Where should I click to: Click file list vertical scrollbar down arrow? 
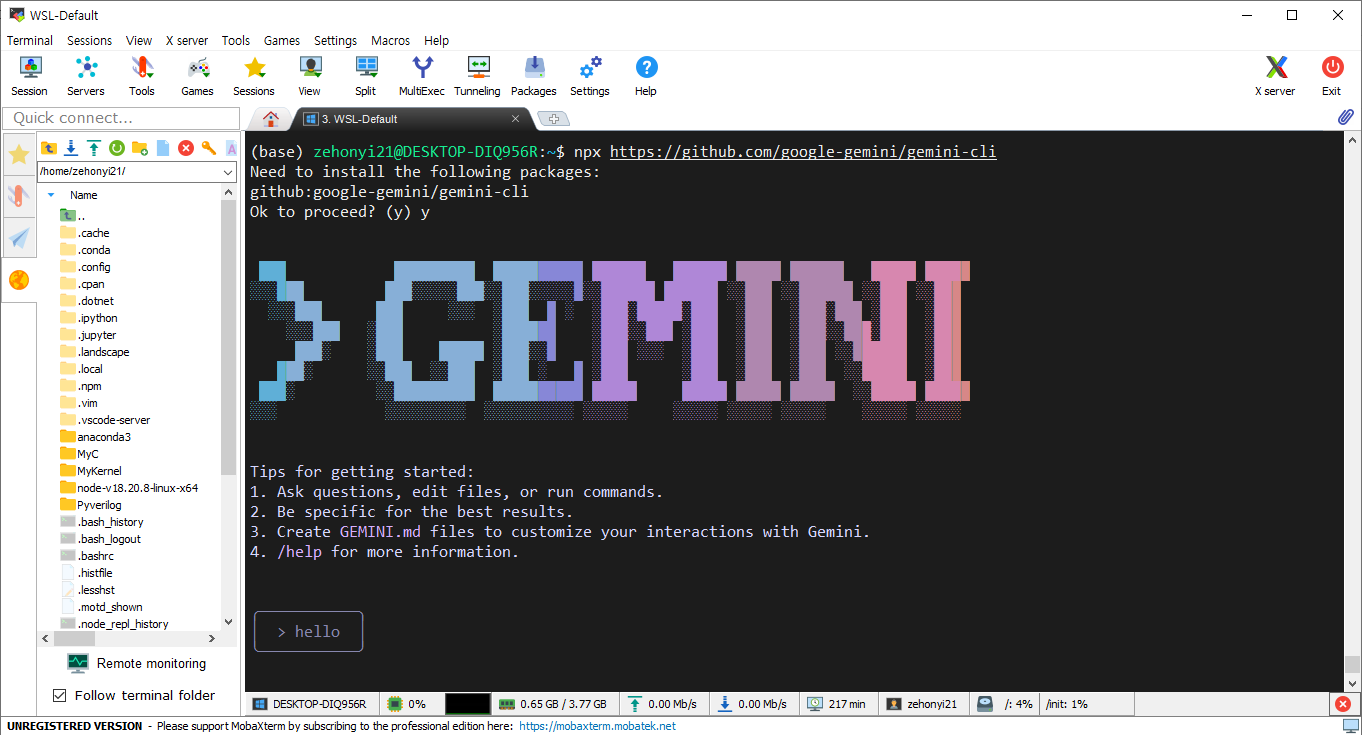tap(229, 621)
